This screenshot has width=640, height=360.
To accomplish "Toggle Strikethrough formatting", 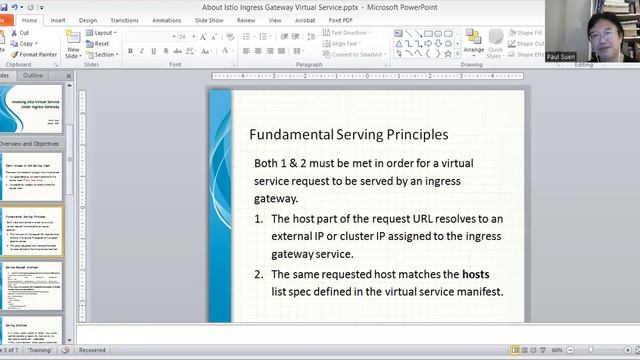I will pyautogui.click(x=177, y=51).
